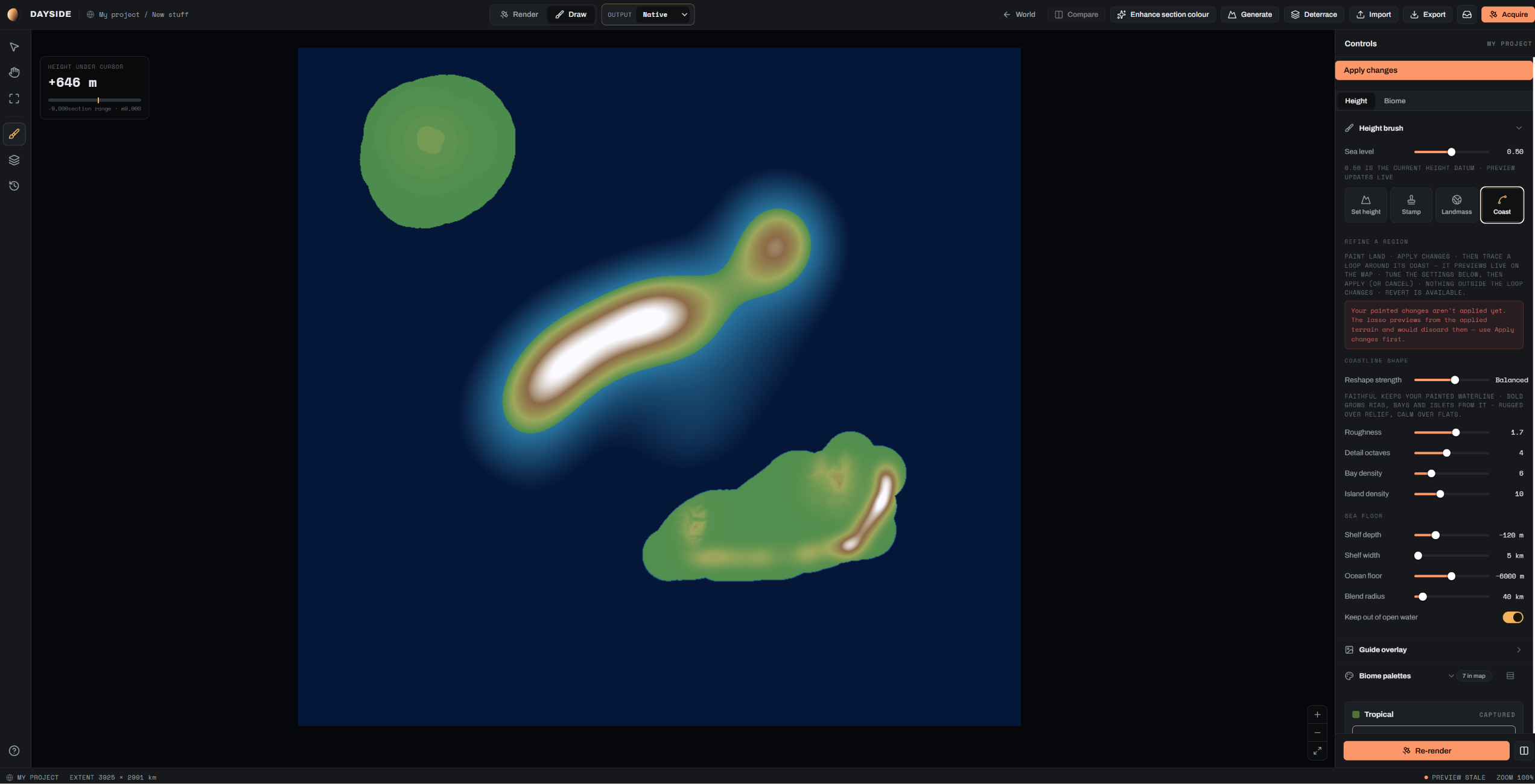Click the EXTENT 3925 × 2991 km status
This screenshot has width=1535, height=784.
click(x=113, y=777)
